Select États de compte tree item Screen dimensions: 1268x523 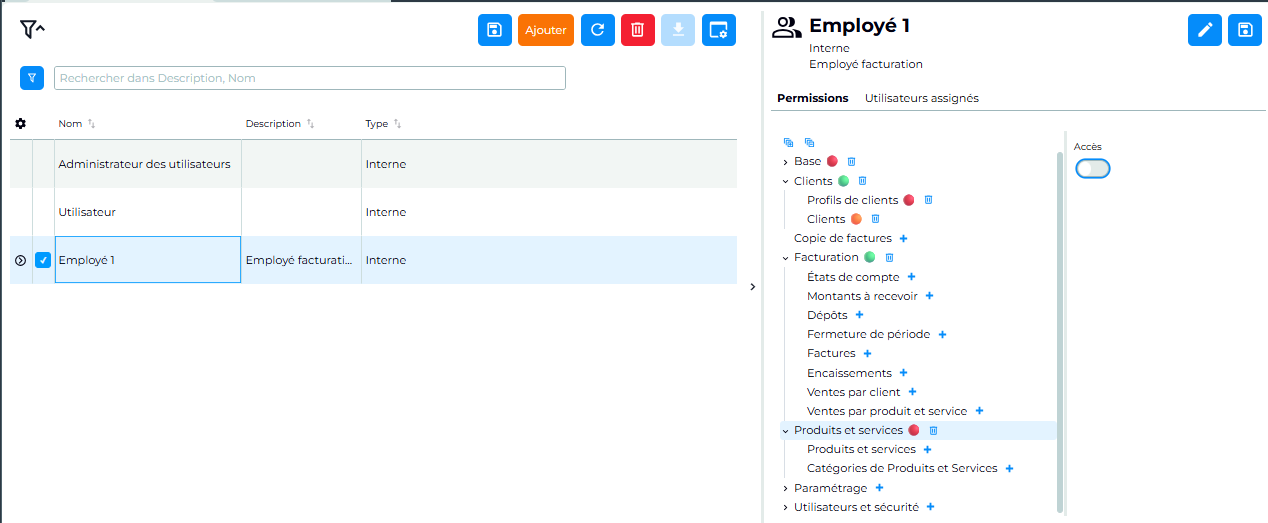tap(853, 277)
